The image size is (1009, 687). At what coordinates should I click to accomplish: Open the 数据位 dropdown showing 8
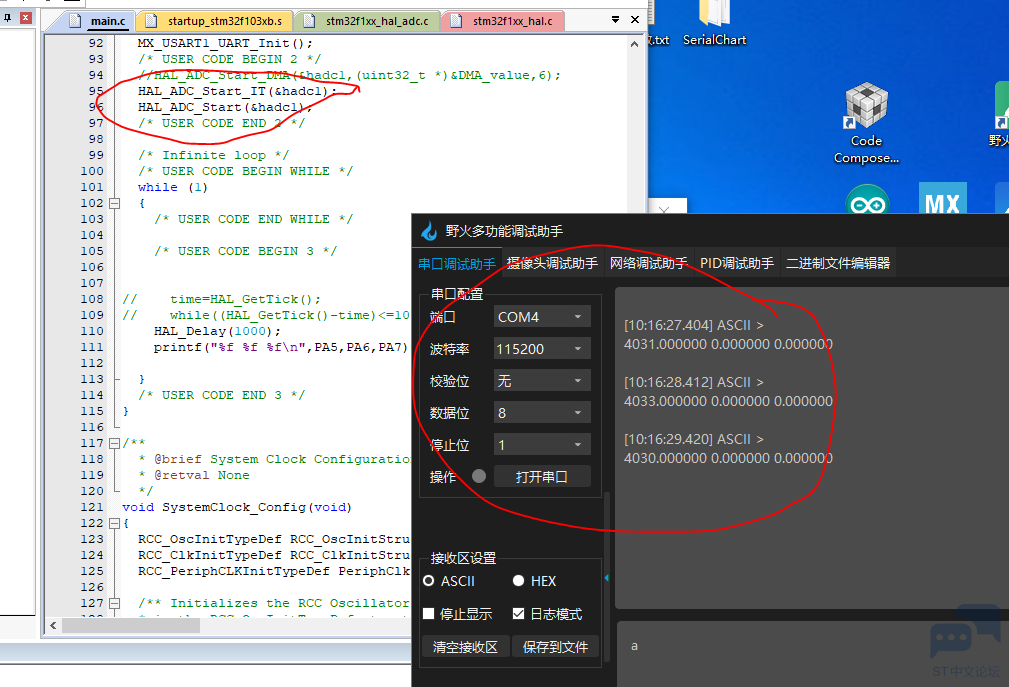[x=542, y=412]
